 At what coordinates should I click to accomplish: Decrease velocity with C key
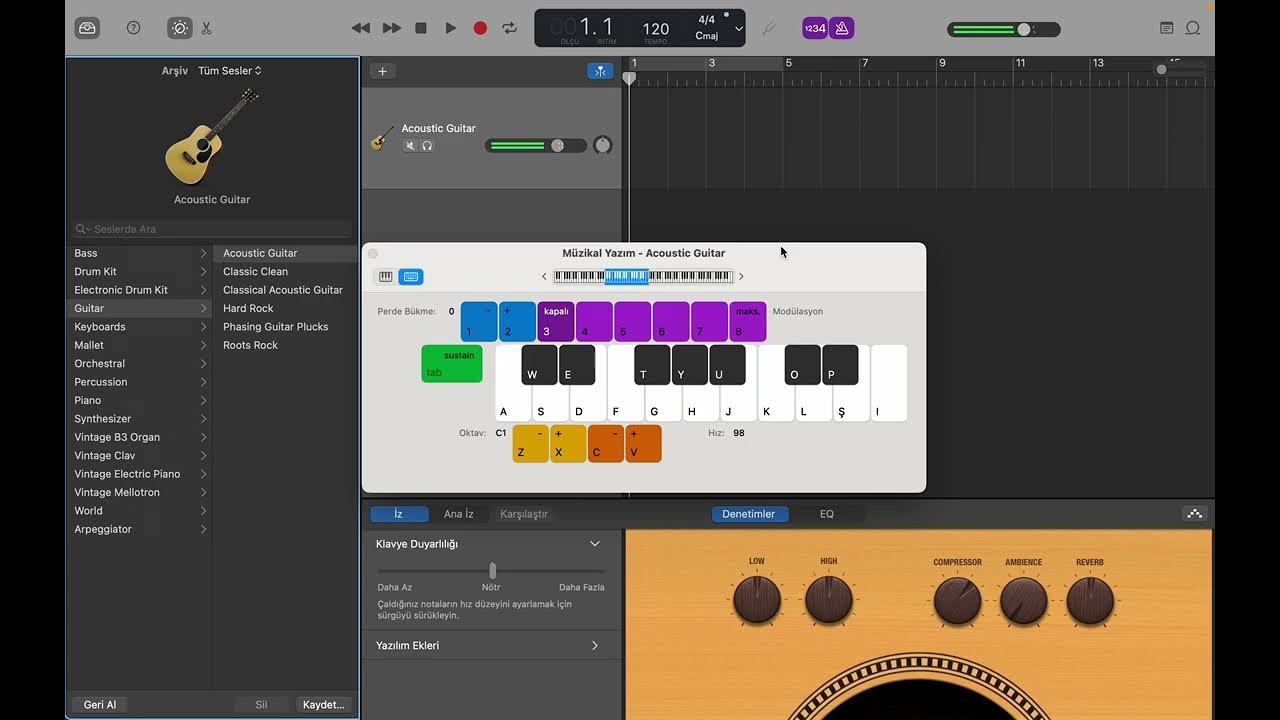pos(606,444)
